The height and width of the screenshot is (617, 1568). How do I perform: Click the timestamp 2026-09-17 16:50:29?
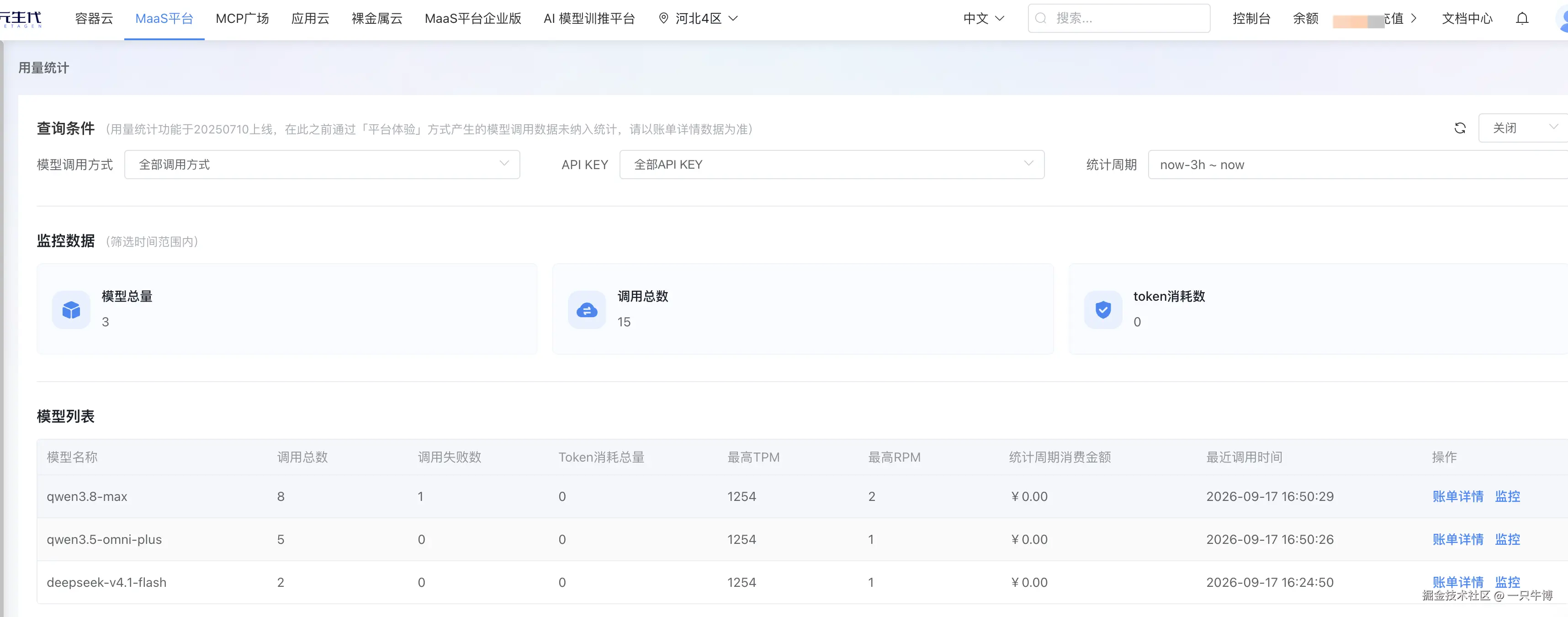tap(1270, 496)
